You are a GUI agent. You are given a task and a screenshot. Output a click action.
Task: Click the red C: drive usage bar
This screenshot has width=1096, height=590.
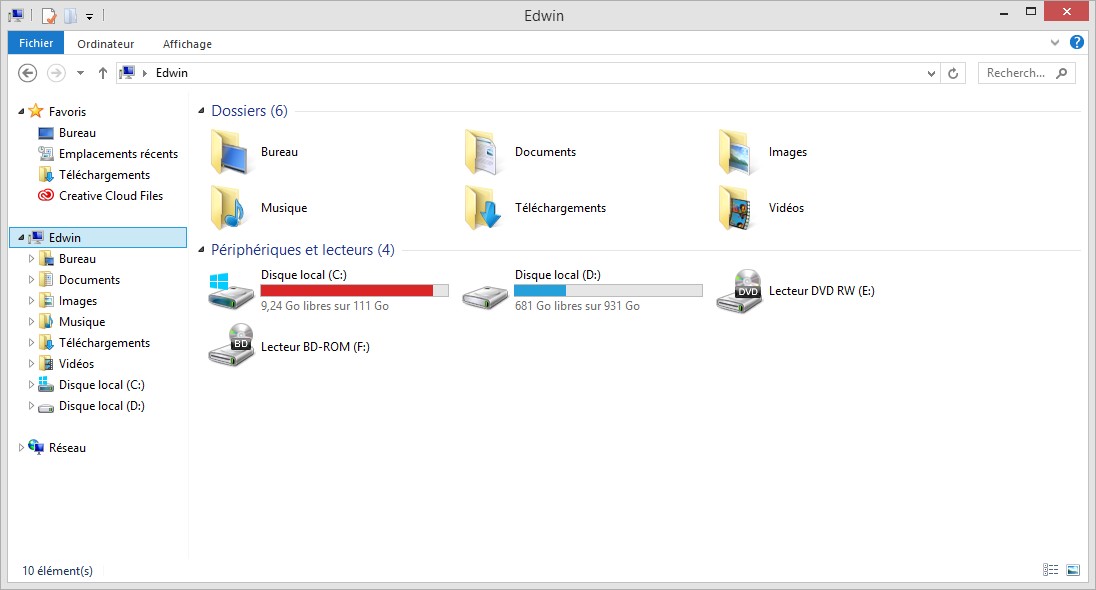point(354,291)
